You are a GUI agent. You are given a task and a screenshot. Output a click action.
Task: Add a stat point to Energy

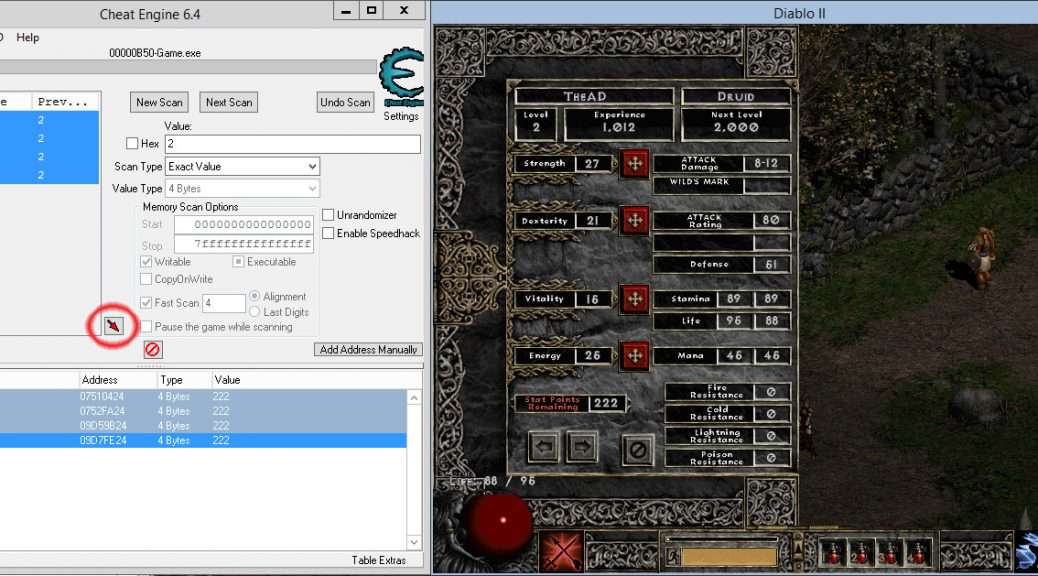[x=634, y=356]
